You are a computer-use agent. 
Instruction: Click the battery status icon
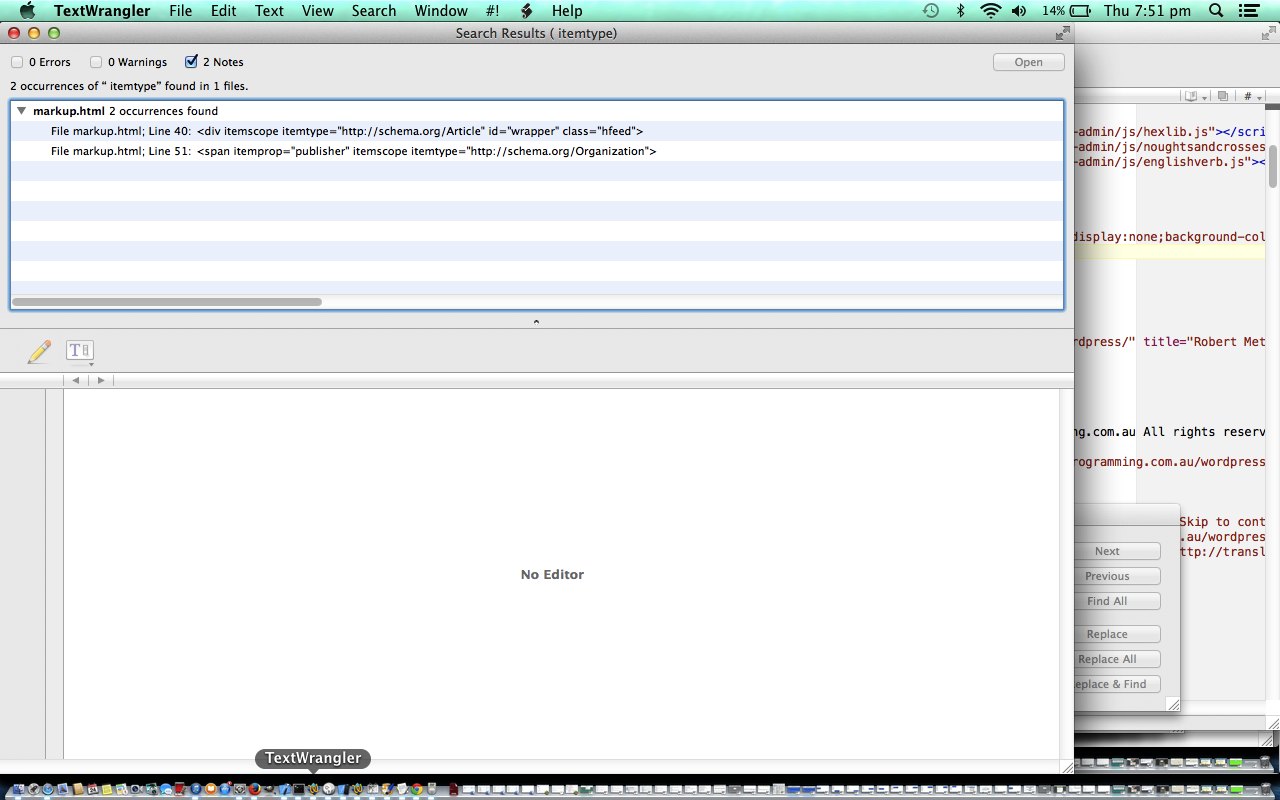click(1081, 11)
